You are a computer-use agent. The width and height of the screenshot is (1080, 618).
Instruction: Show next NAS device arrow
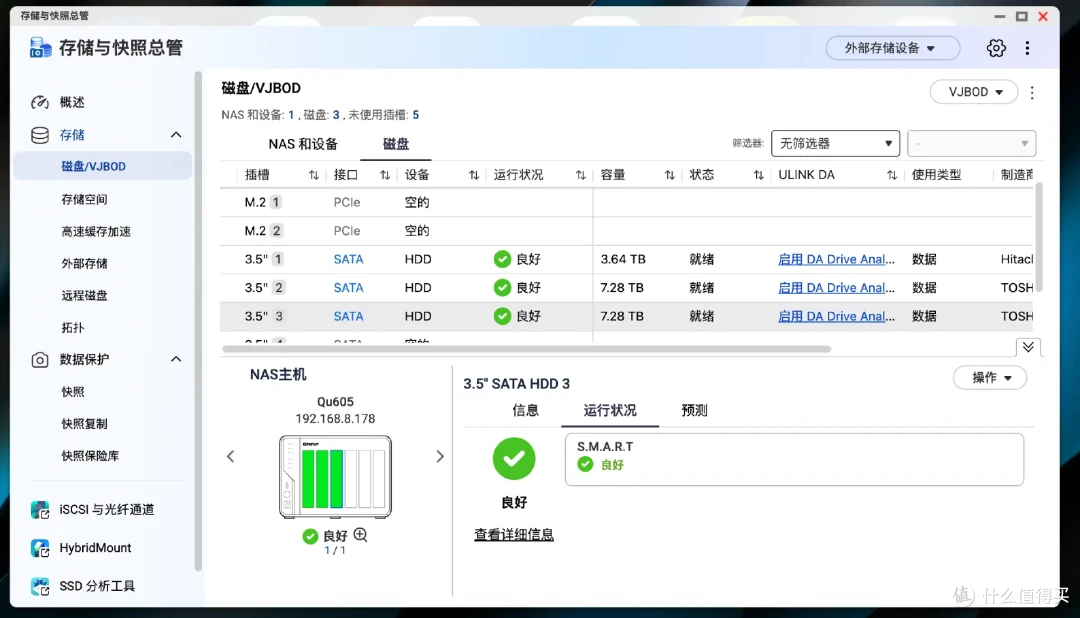(x=440, y=456)
